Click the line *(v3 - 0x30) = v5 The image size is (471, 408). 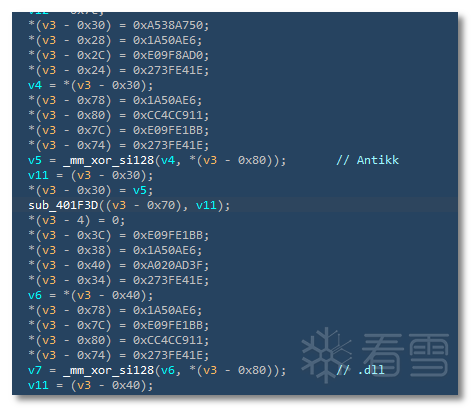pos(91,190)
